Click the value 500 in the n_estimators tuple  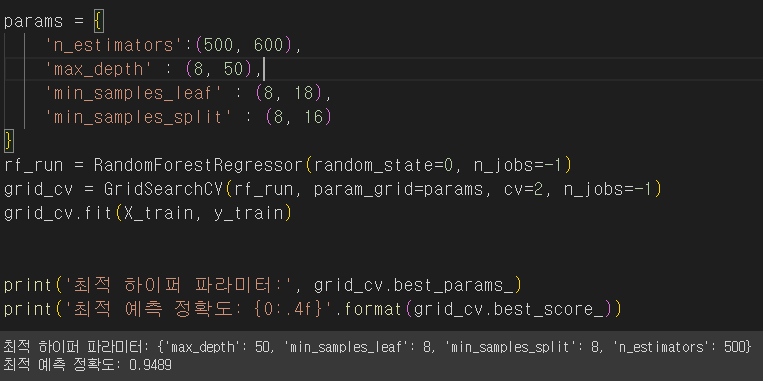218,45
